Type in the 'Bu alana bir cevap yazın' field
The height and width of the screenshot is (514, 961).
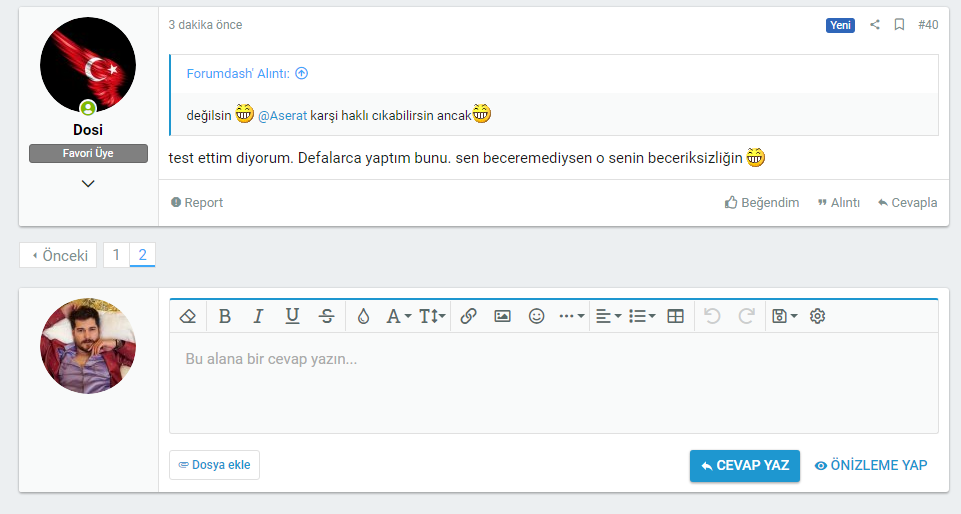click(x=553, y=382)
